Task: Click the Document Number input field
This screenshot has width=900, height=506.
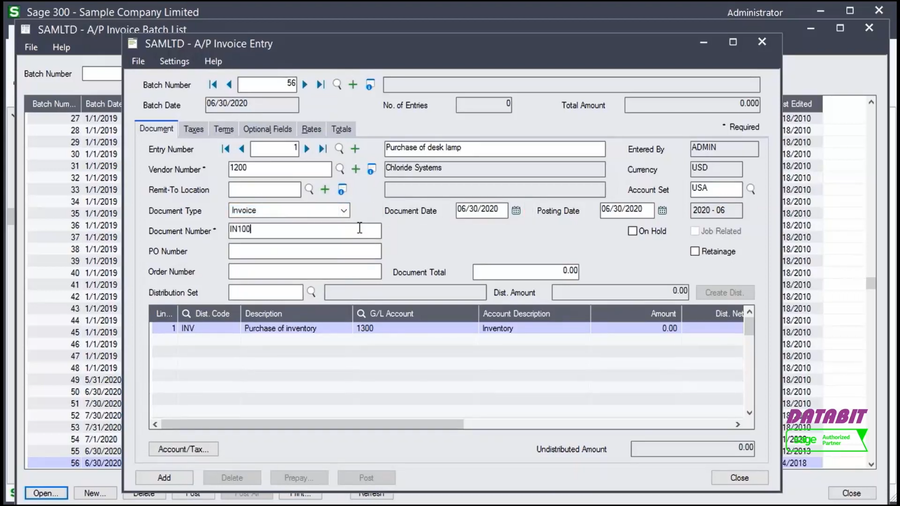Action: [304, 231]
